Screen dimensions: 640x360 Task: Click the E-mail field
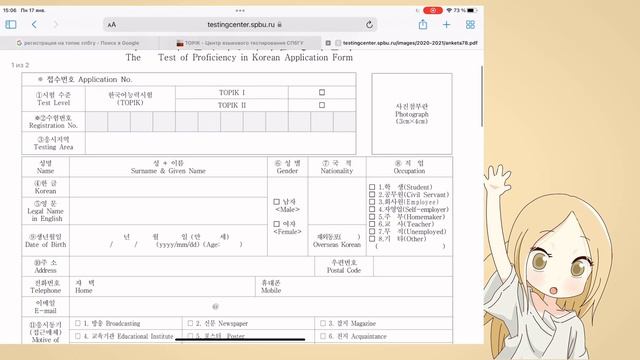(x=261, y=307)
